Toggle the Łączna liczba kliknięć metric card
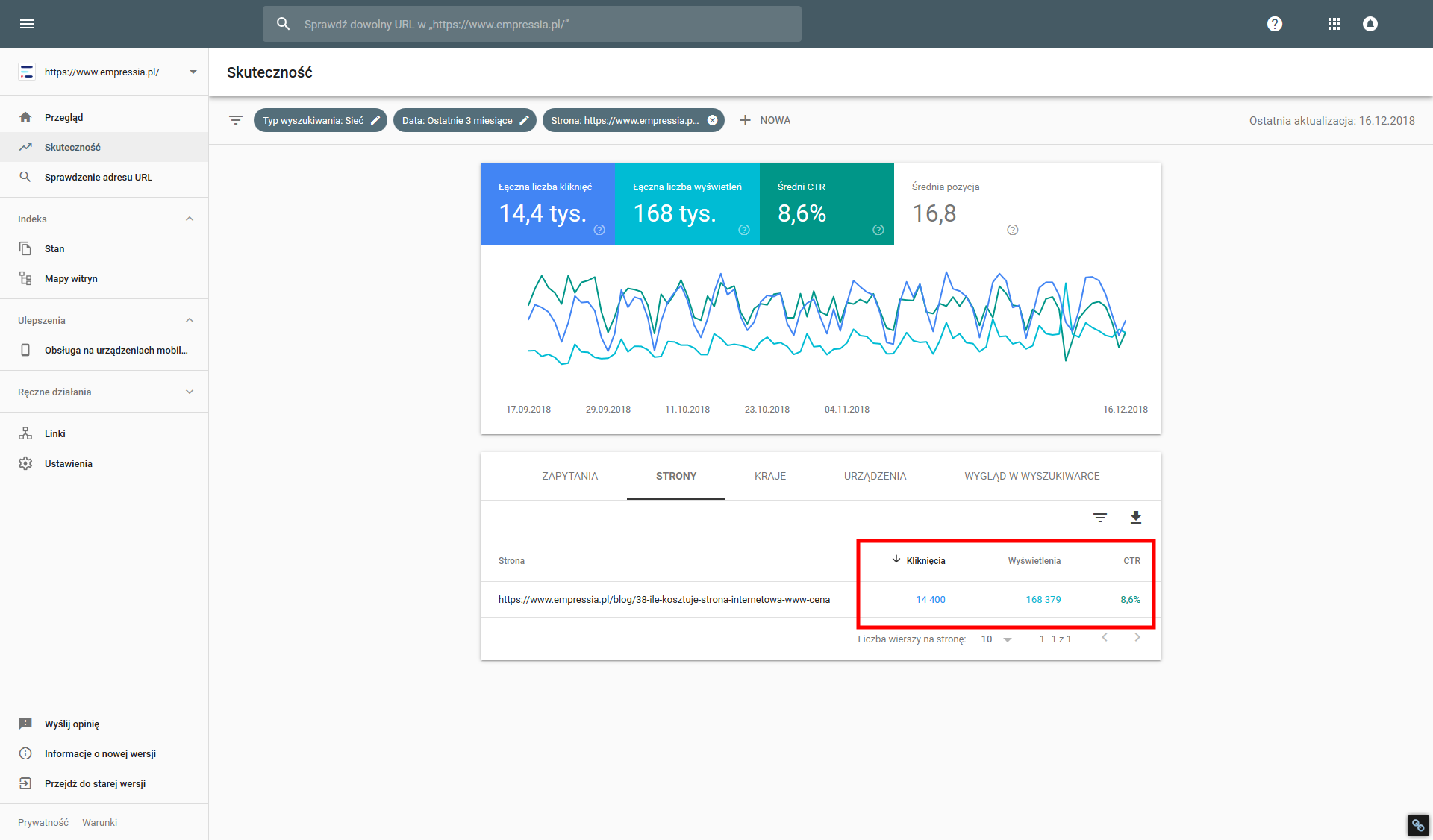The height and width of the screenshot is (840, 1433). [548, 204]
